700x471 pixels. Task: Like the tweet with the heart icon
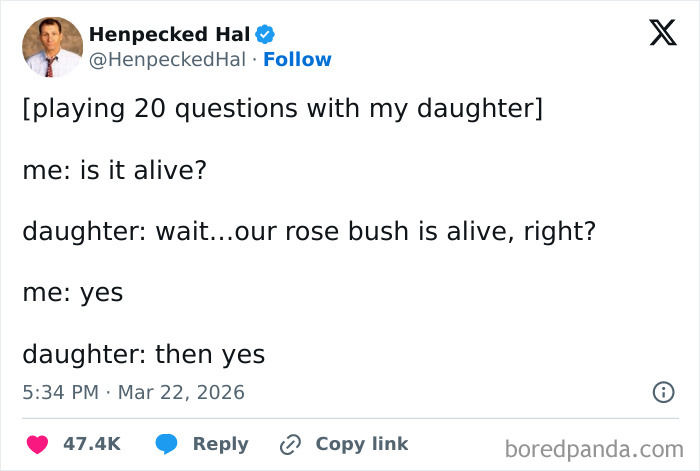click(39, 444)
